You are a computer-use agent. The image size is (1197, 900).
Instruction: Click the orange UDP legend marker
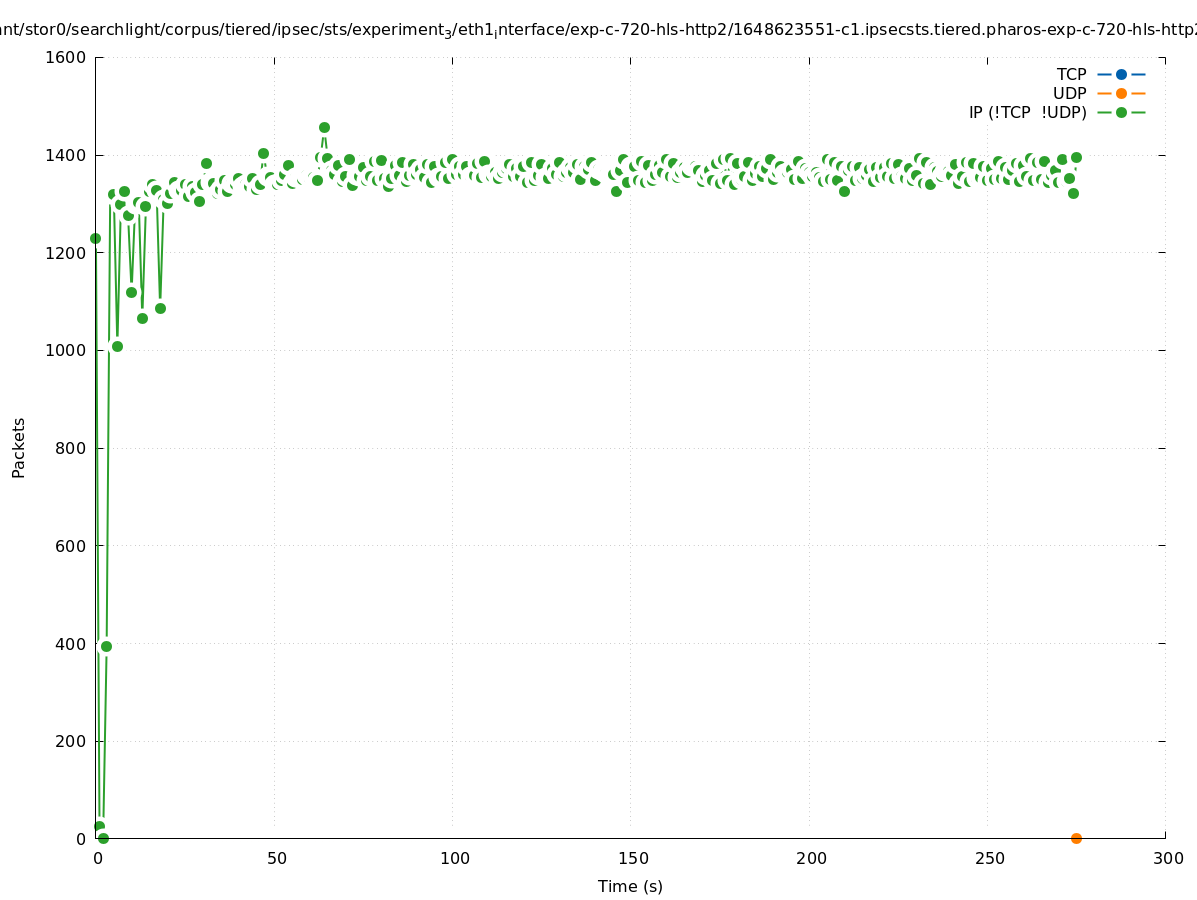pyautogui.click(x=1121, y=93)
